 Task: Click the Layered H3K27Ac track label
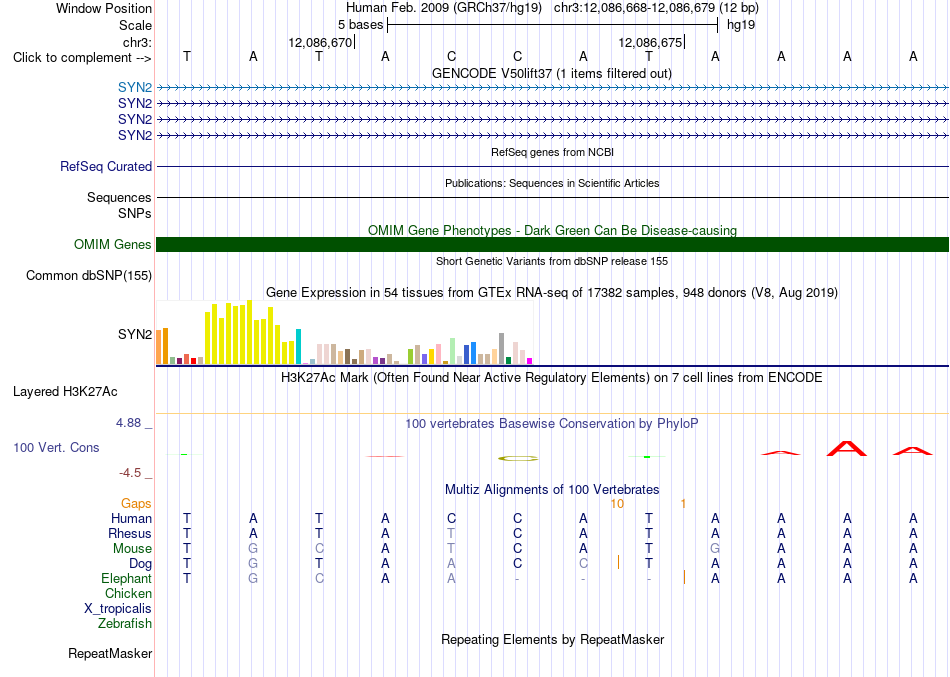pos(65,392)
